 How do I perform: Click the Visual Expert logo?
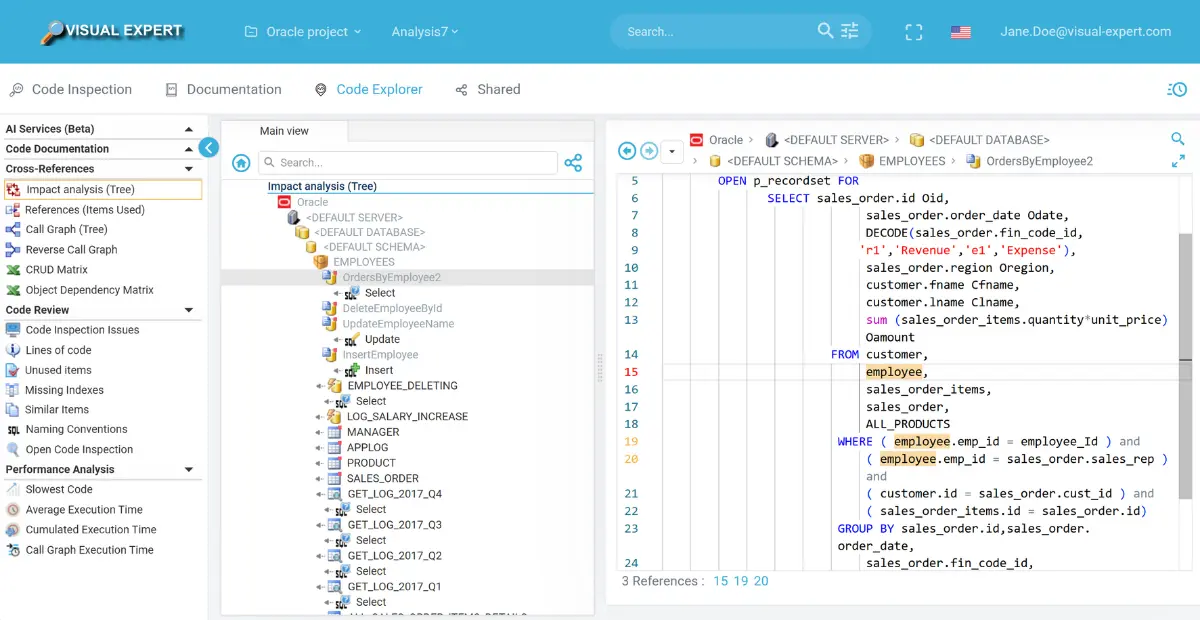click(111, 31)
